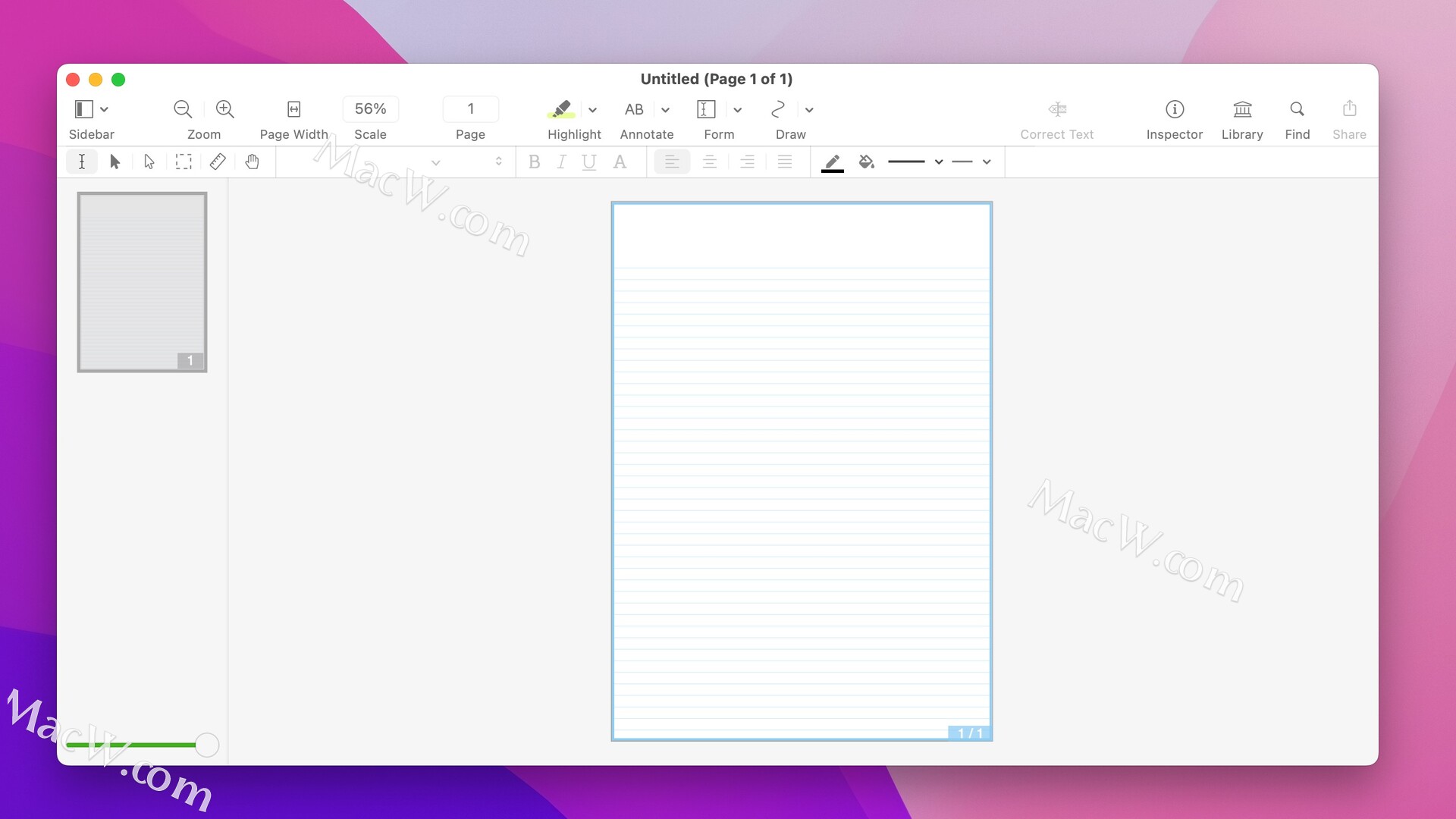Click the thumbnail size slider knob

[207, 745]
